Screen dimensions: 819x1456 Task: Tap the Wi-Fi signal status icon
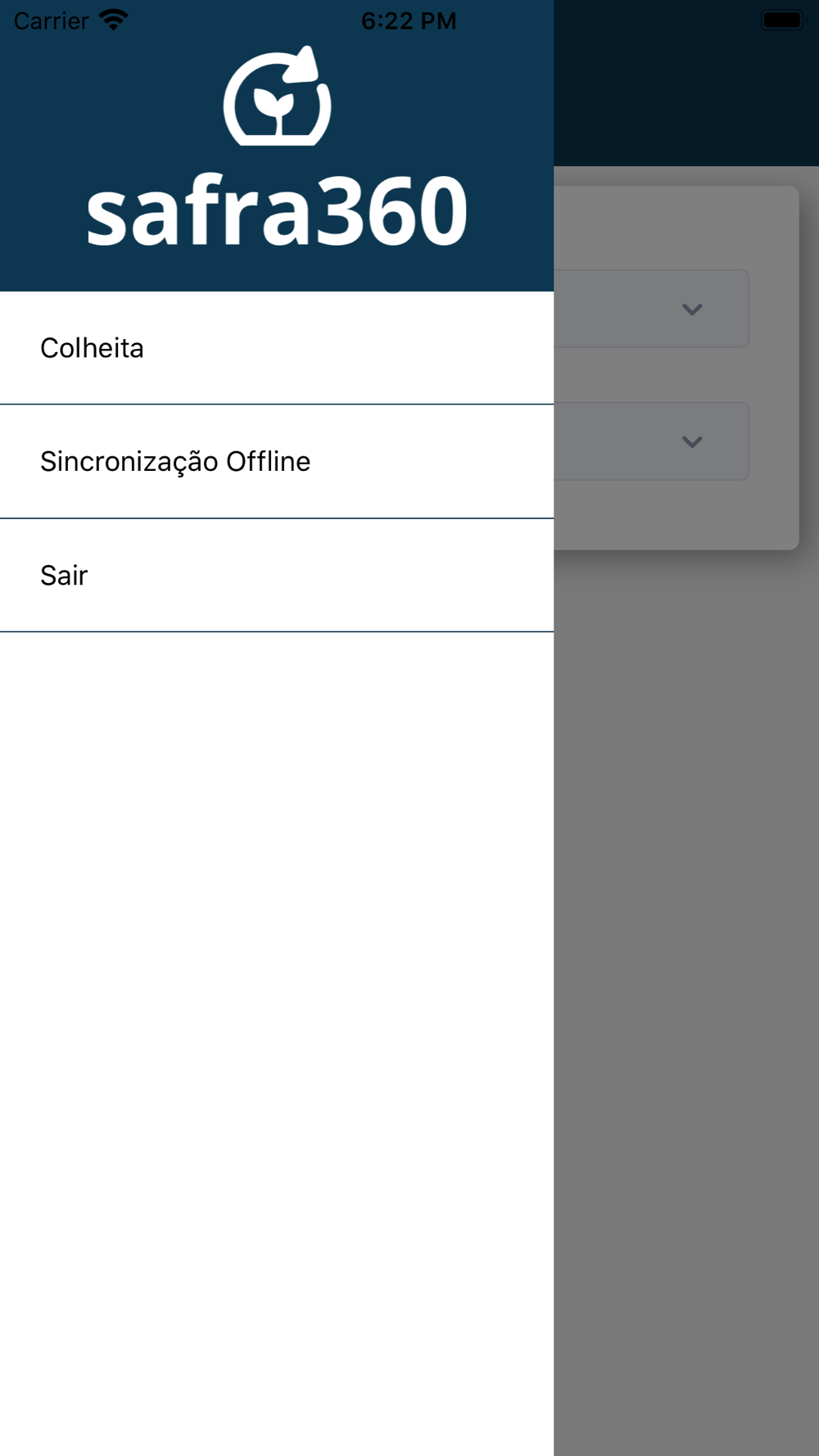(x=114, y=20)
